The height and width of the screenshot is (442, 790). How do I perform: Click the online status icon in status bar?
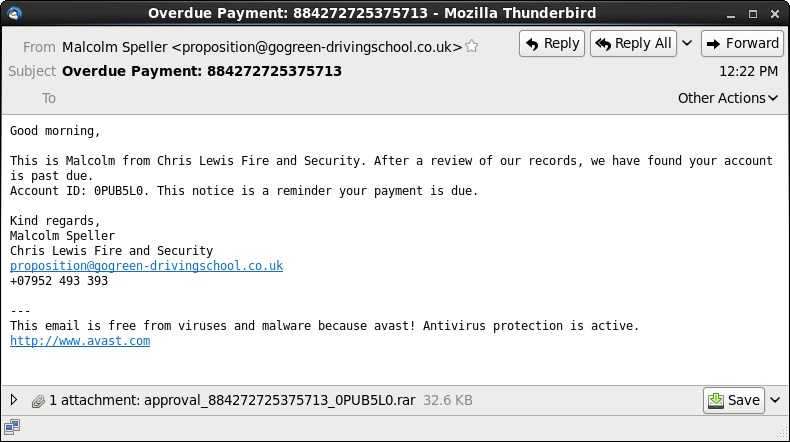(12, 427)
